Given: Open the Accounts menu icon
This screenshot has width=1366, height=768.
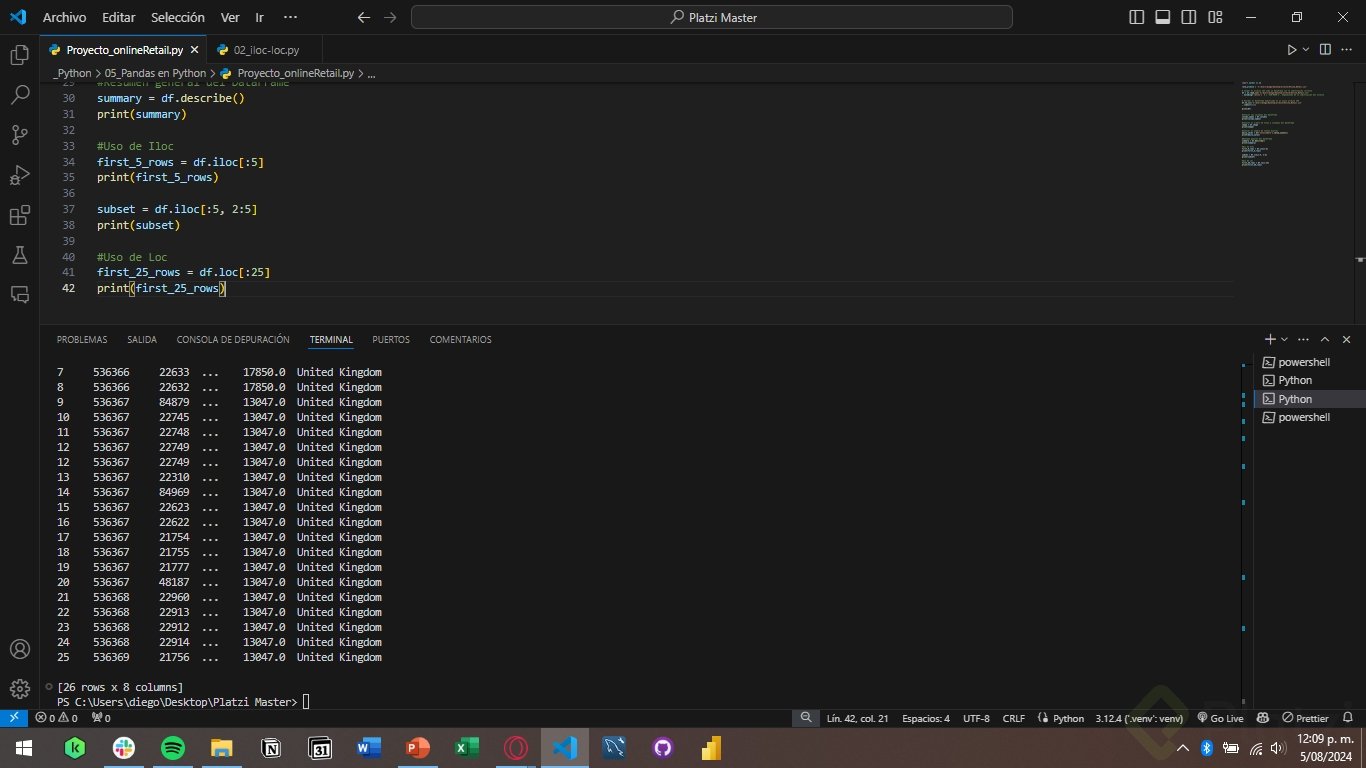Looking at the screenshot, I should [19, 649].
